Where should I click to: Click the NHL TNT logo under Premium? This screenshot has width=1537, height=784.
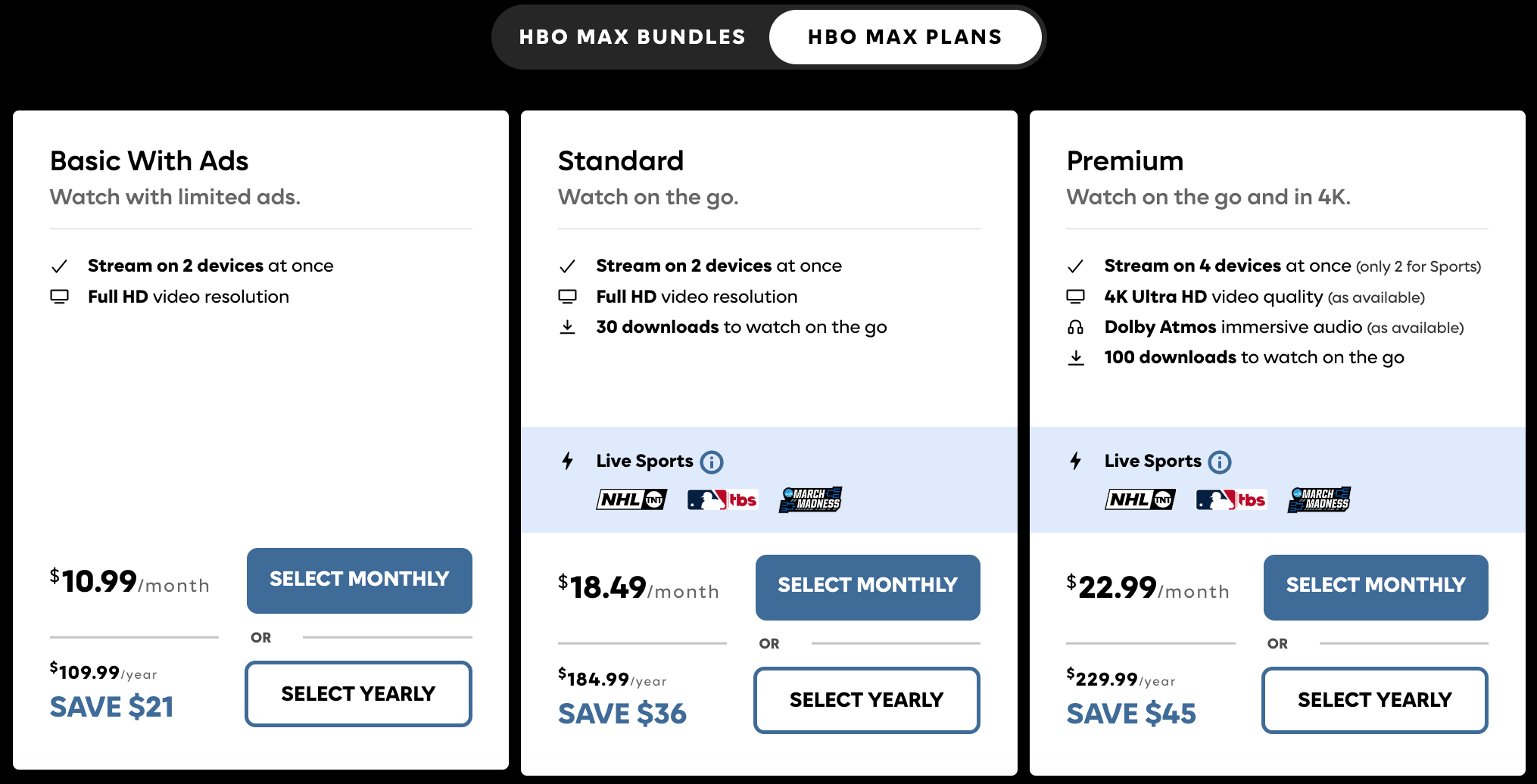1139,499
